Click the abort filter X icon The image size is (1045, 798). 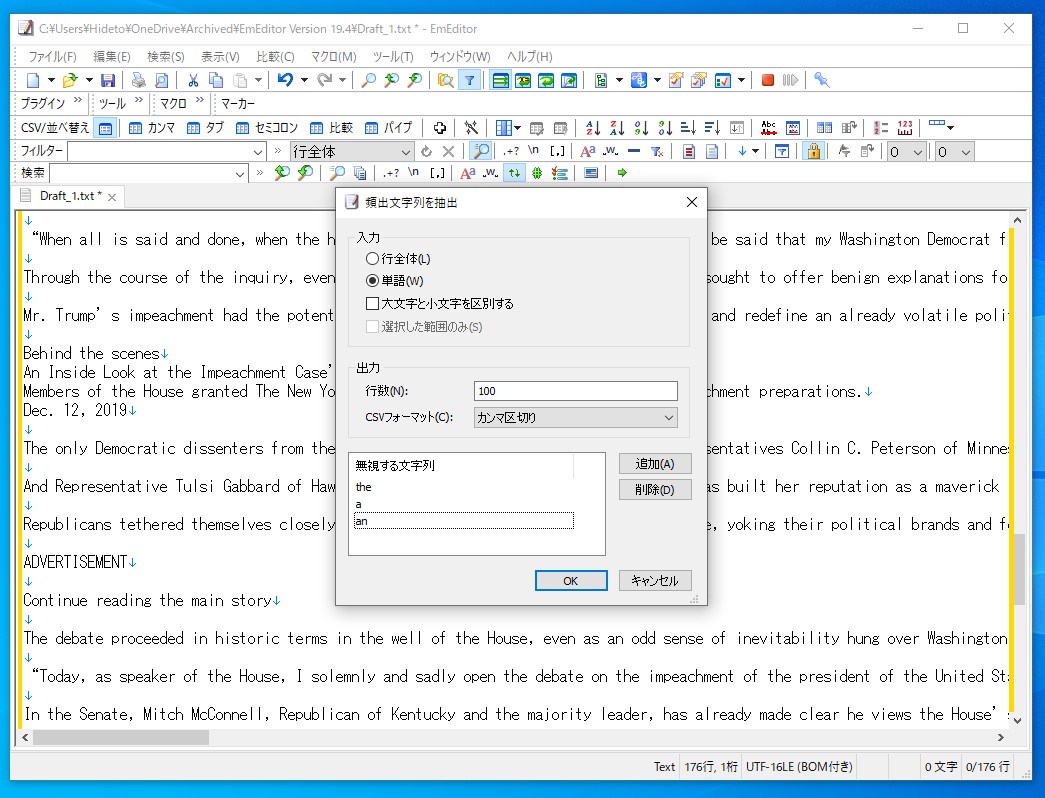449,151
